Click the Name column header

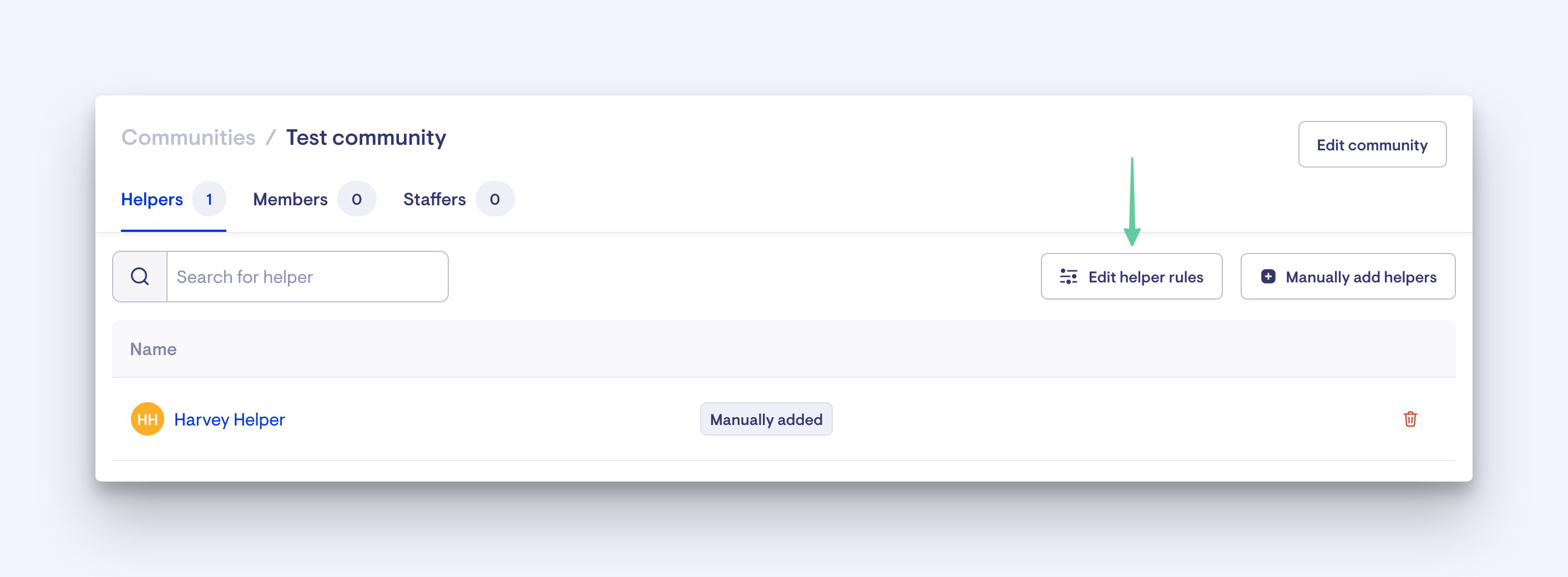click(x=153, y=350)
